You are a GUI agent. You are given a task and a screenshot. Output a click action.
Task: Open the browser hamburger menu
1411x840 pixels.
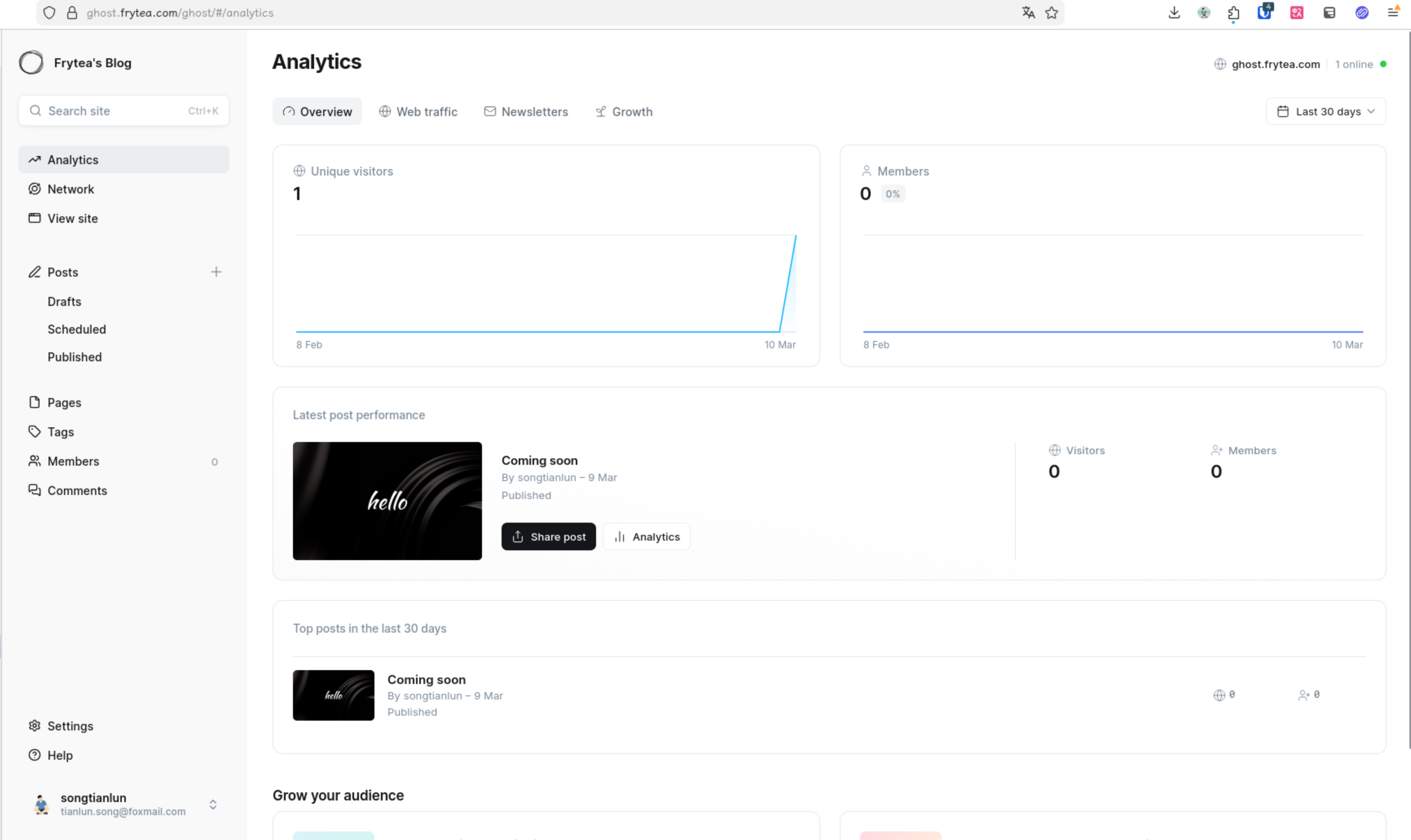click(1393, 13)
